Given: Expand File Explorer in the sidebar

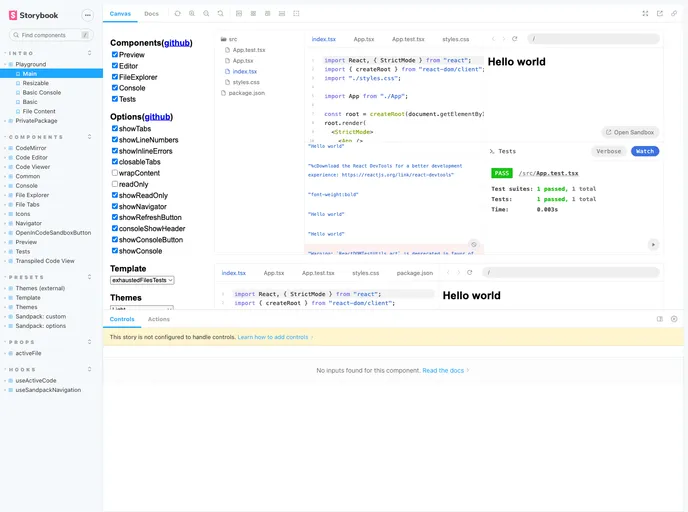Looking at the screenshot, I should point(32,195).
